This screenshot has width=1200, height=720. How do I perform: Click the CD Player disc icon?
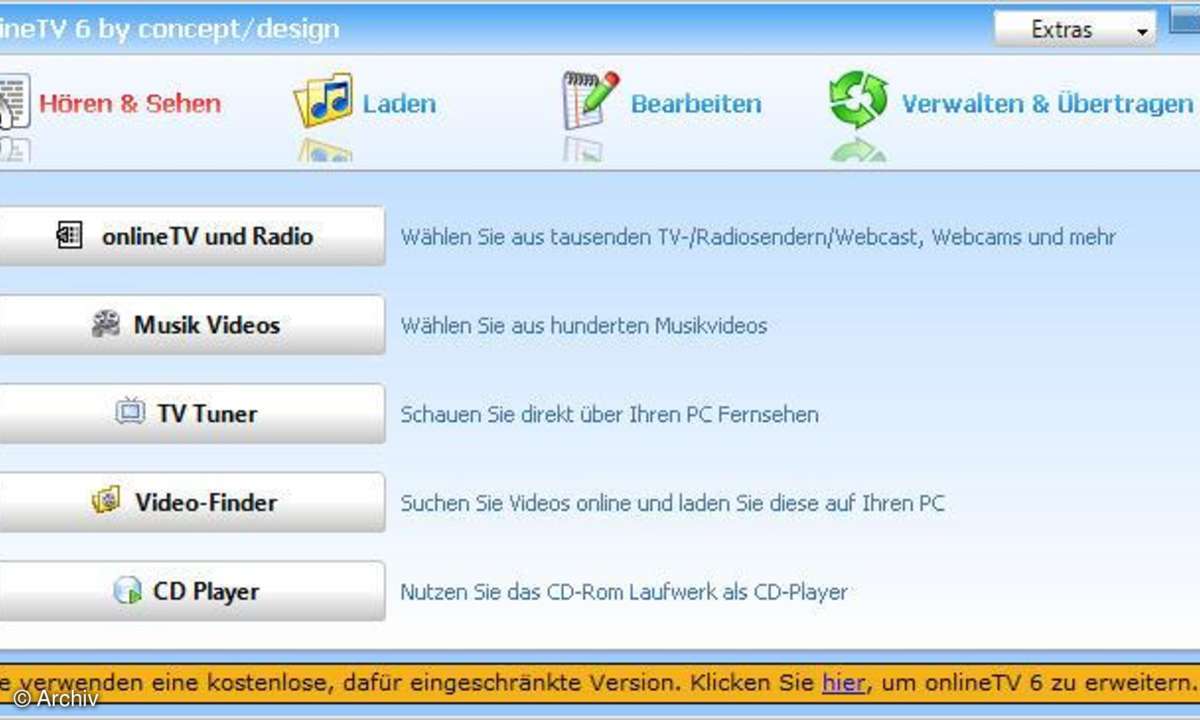pyautogui.click(x=127, y=590)
